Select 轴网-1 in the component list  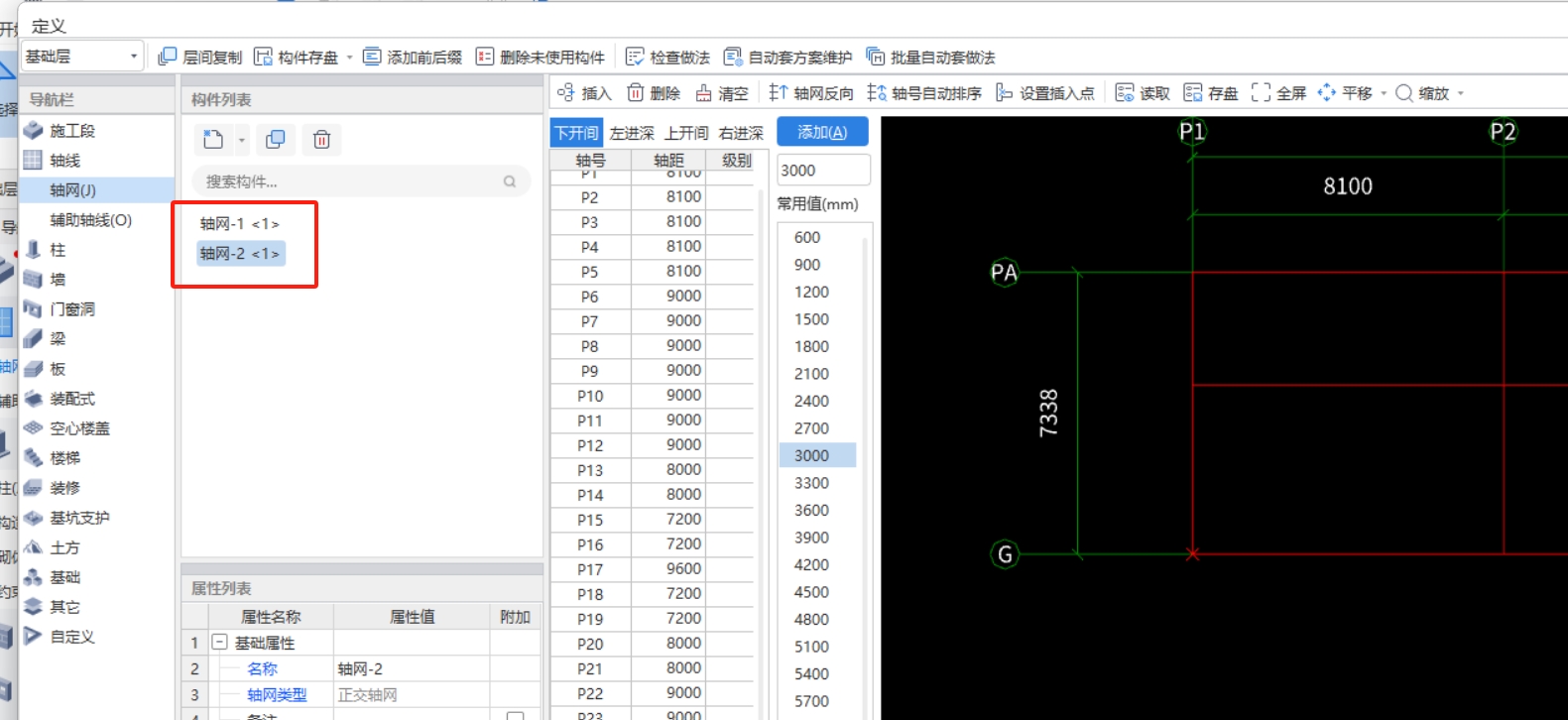pos(240,224)
